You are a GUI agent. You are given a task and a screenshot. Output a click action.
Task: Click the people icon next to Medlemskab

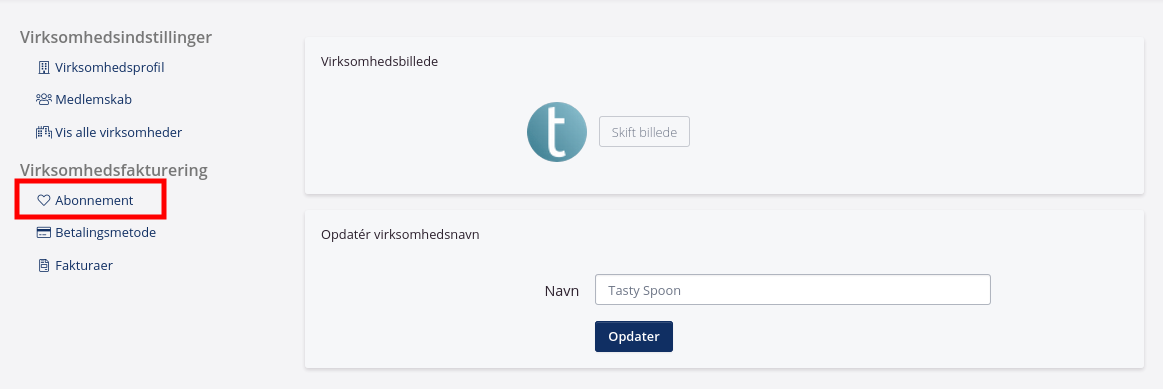click(44, 99)
